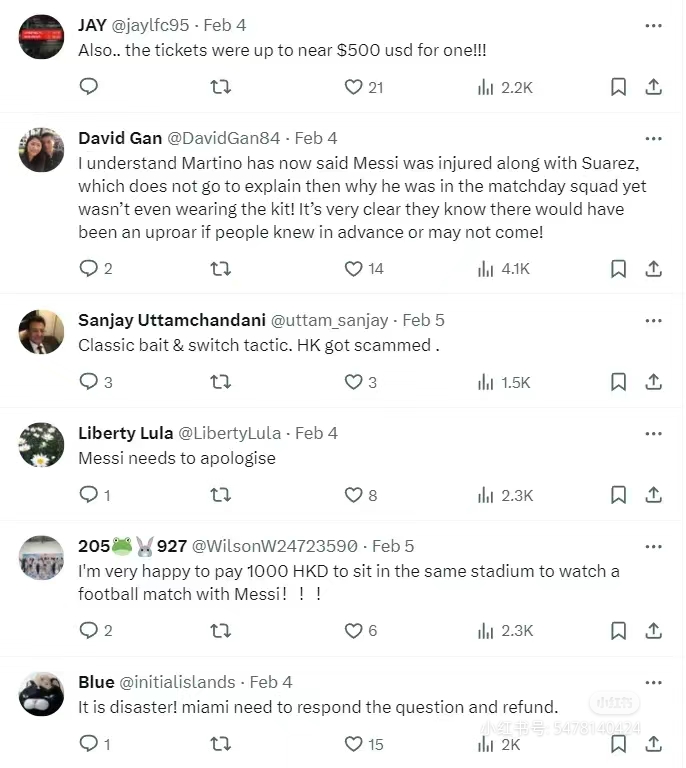Image resolution: width=686 pixels, height=768 pixels.
Task: Retweet David Gan's tweet about Martino
Action: pos(221,268)
